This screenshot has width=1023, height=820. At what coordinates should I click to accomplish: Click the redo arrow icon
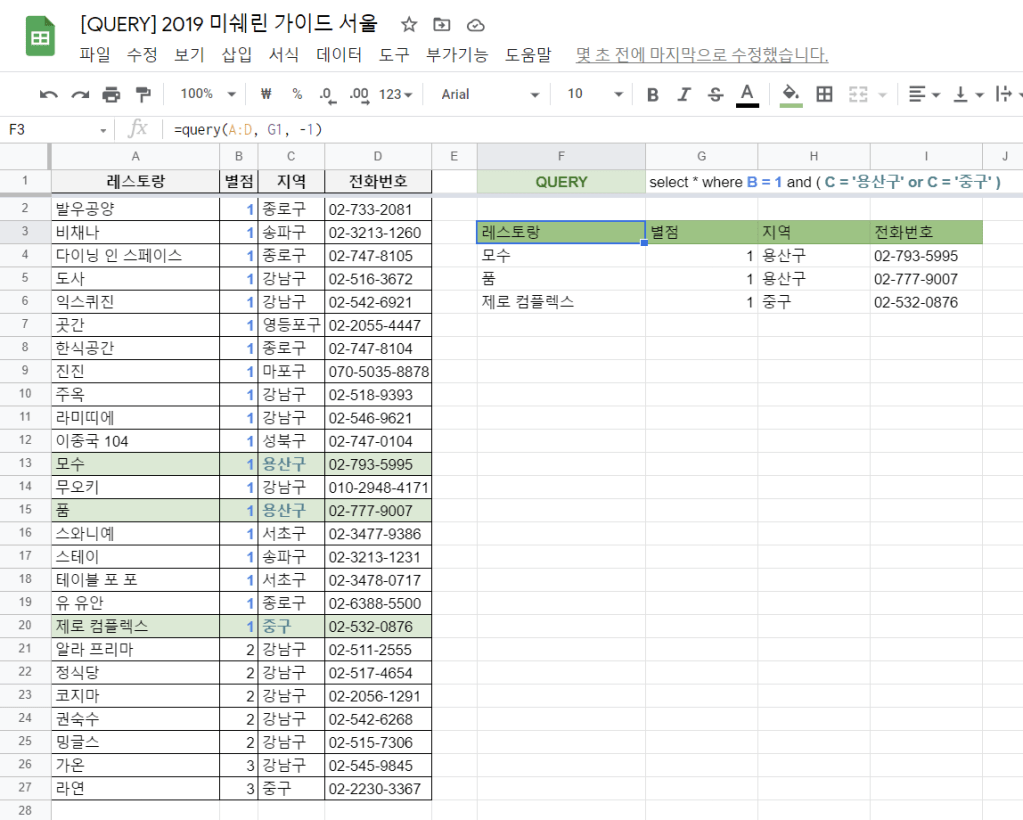80,94
